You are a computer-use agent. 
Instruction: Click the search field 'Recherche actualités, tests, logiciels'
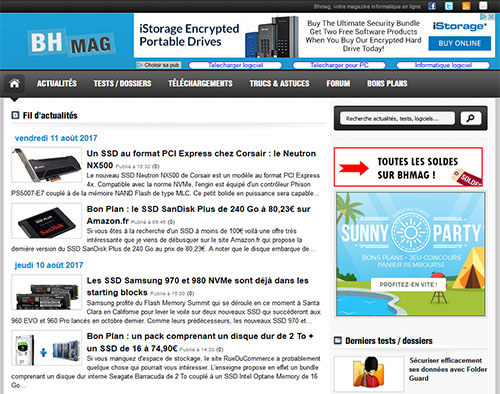[397, 118]
